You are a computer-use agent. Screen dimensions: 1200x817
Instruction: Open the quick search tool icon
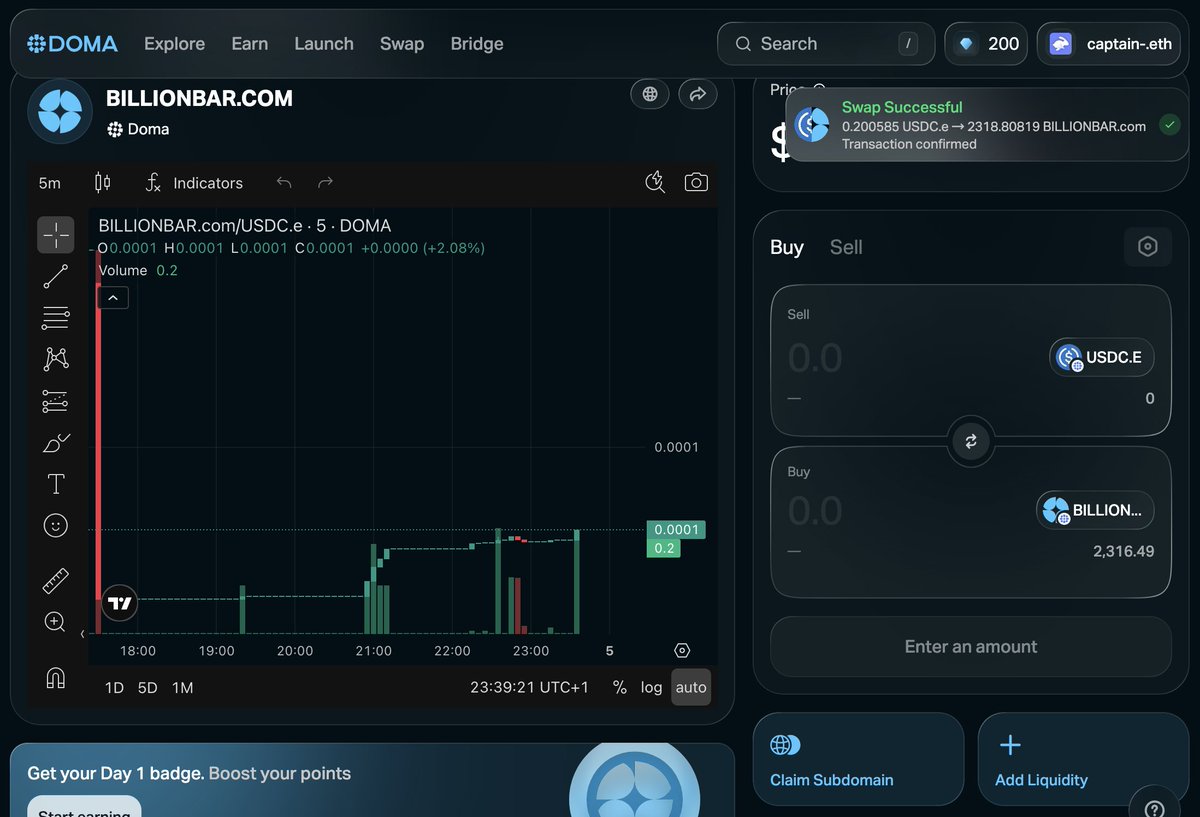tap(655, 182)
